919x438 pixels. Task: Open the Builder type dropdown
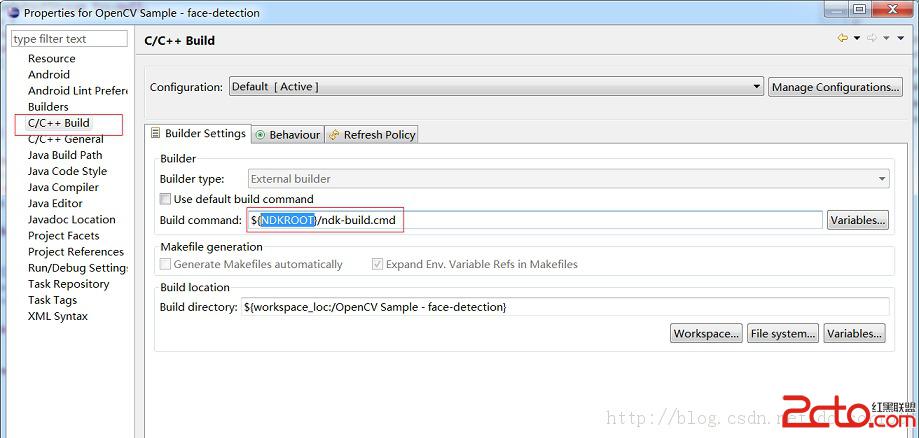pos(567,179)
